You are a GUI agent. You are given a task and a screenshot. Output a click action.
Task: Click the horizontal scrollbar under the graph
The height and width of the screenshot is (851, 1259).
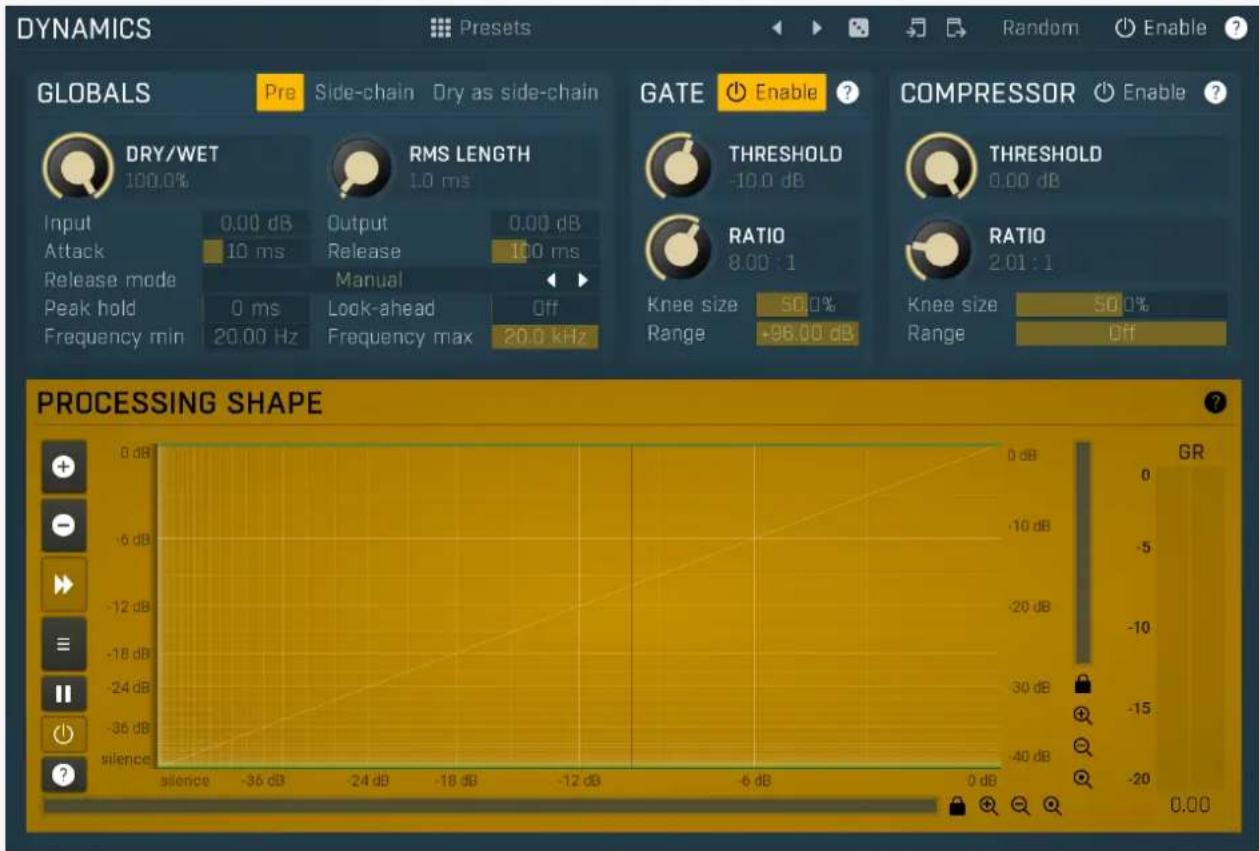[x=491, y=805]
